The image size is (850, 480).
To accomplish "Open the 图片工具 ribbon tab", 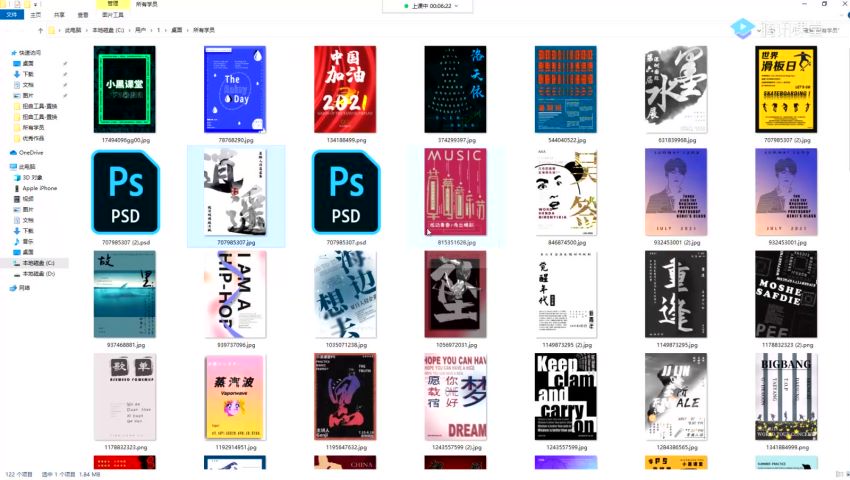I will pos(113,15).
